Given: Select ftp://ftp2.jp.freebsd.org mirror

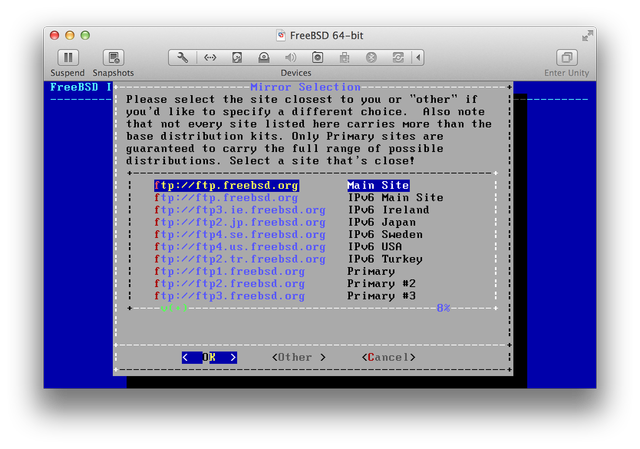Looking at the screenshot, I should pyautogui.click(x=240, y=222).
